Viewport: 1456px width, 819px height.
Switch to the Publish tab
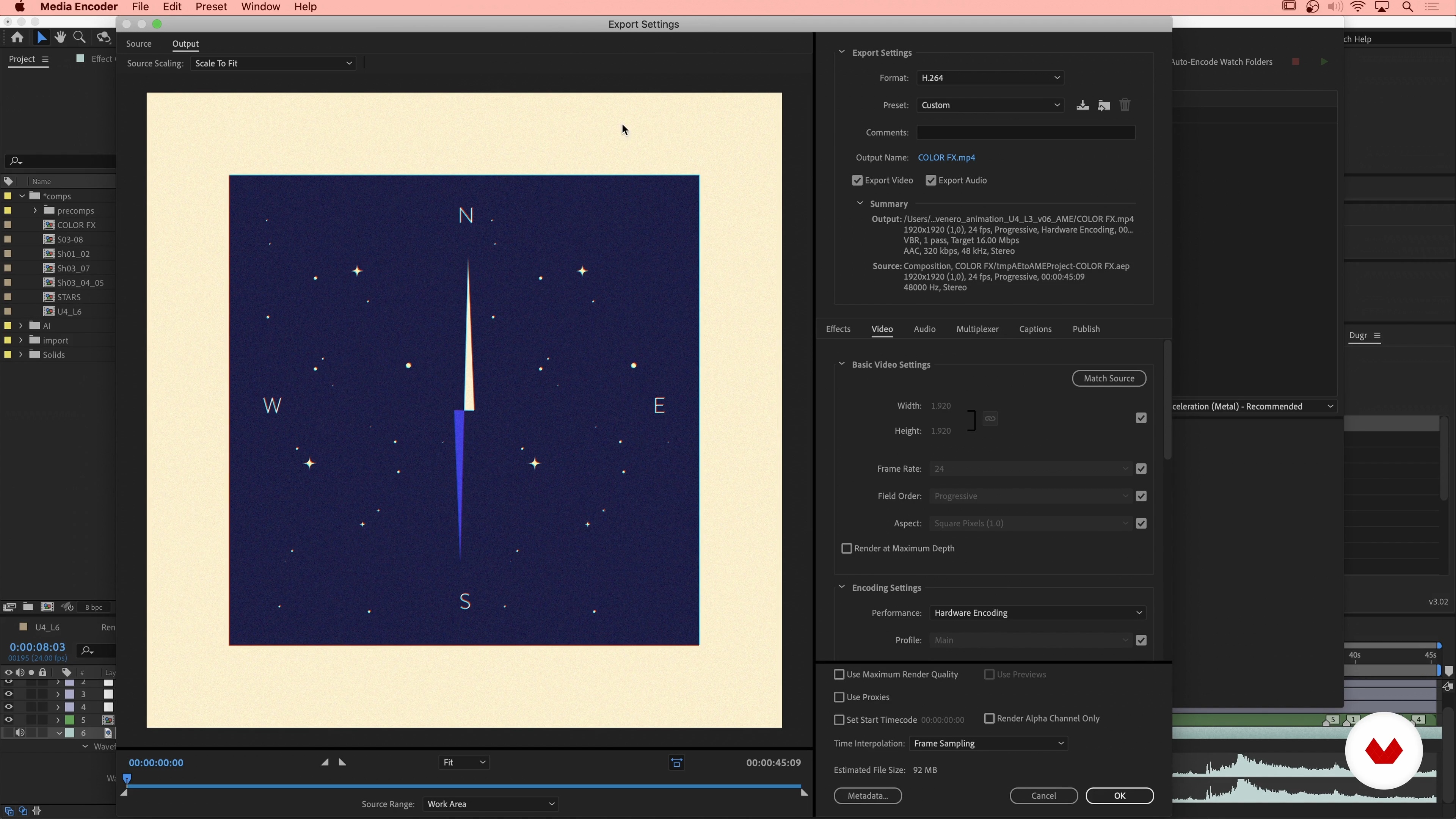(1086, 329)
